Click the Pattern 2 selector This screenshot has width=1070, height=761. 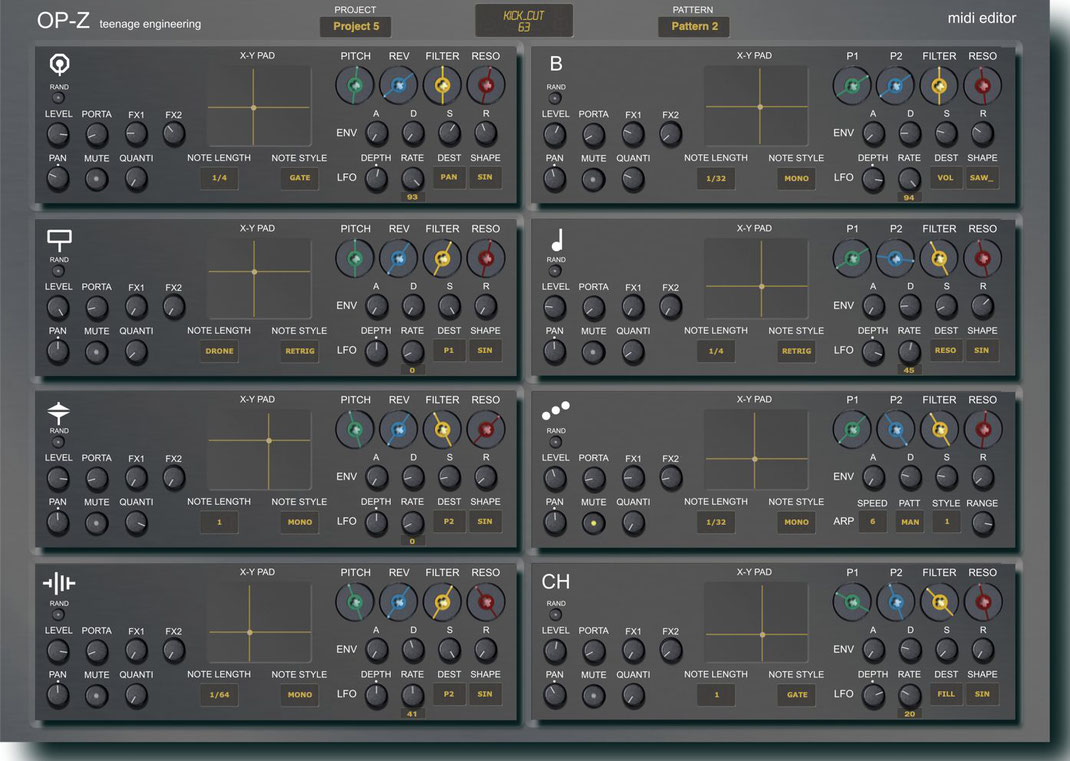point(694,27)
